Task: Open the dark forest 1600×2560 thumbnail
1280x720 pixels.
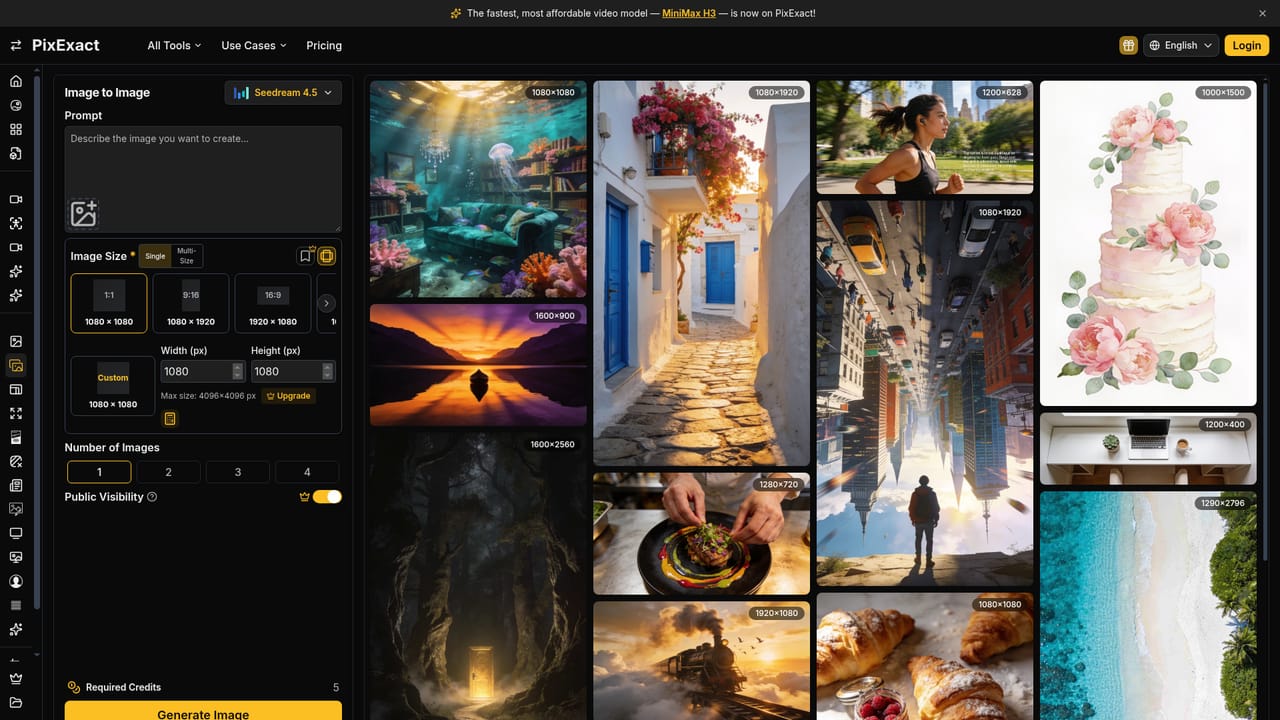Action: (x=478, y=576)
